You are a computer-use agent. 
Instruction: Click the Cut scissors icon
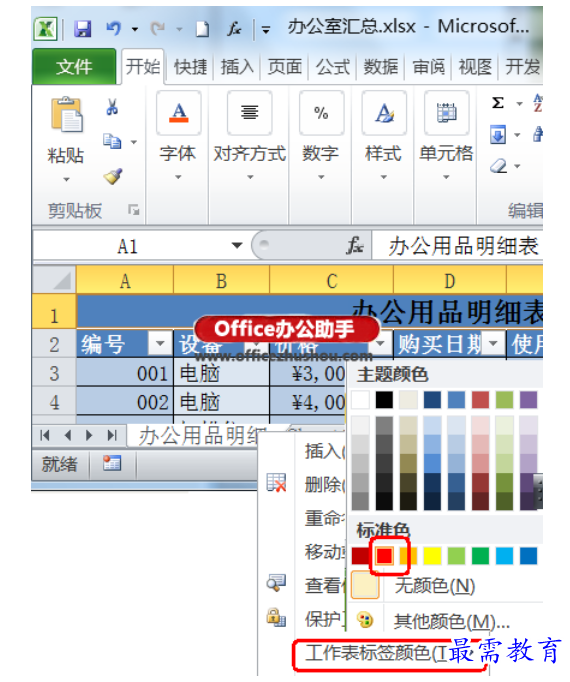tap(112, 107)
